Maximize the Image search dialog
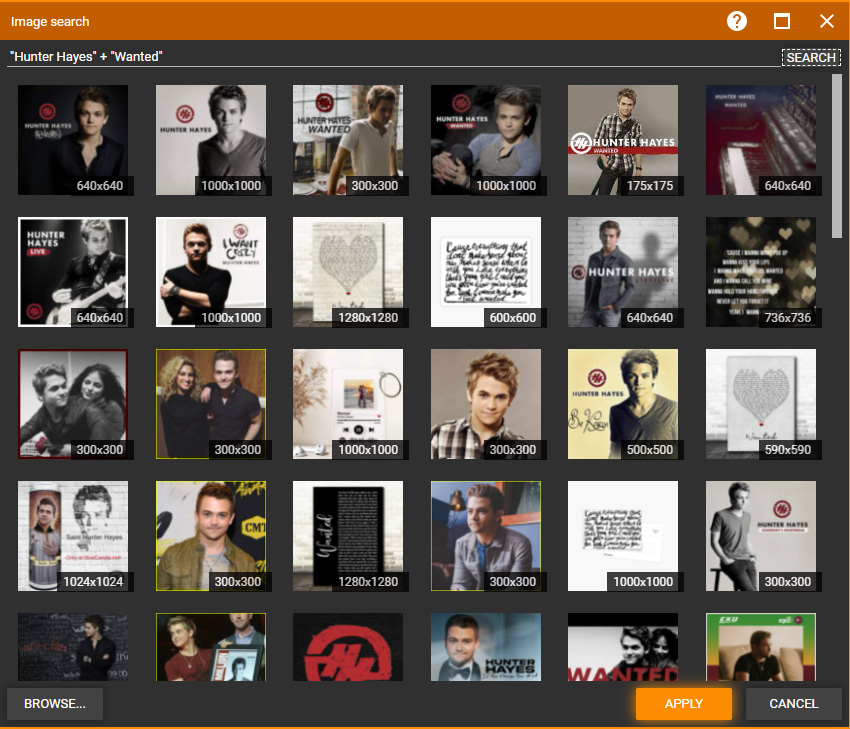The width and height of the screenshot is (850, 729). 782,21
